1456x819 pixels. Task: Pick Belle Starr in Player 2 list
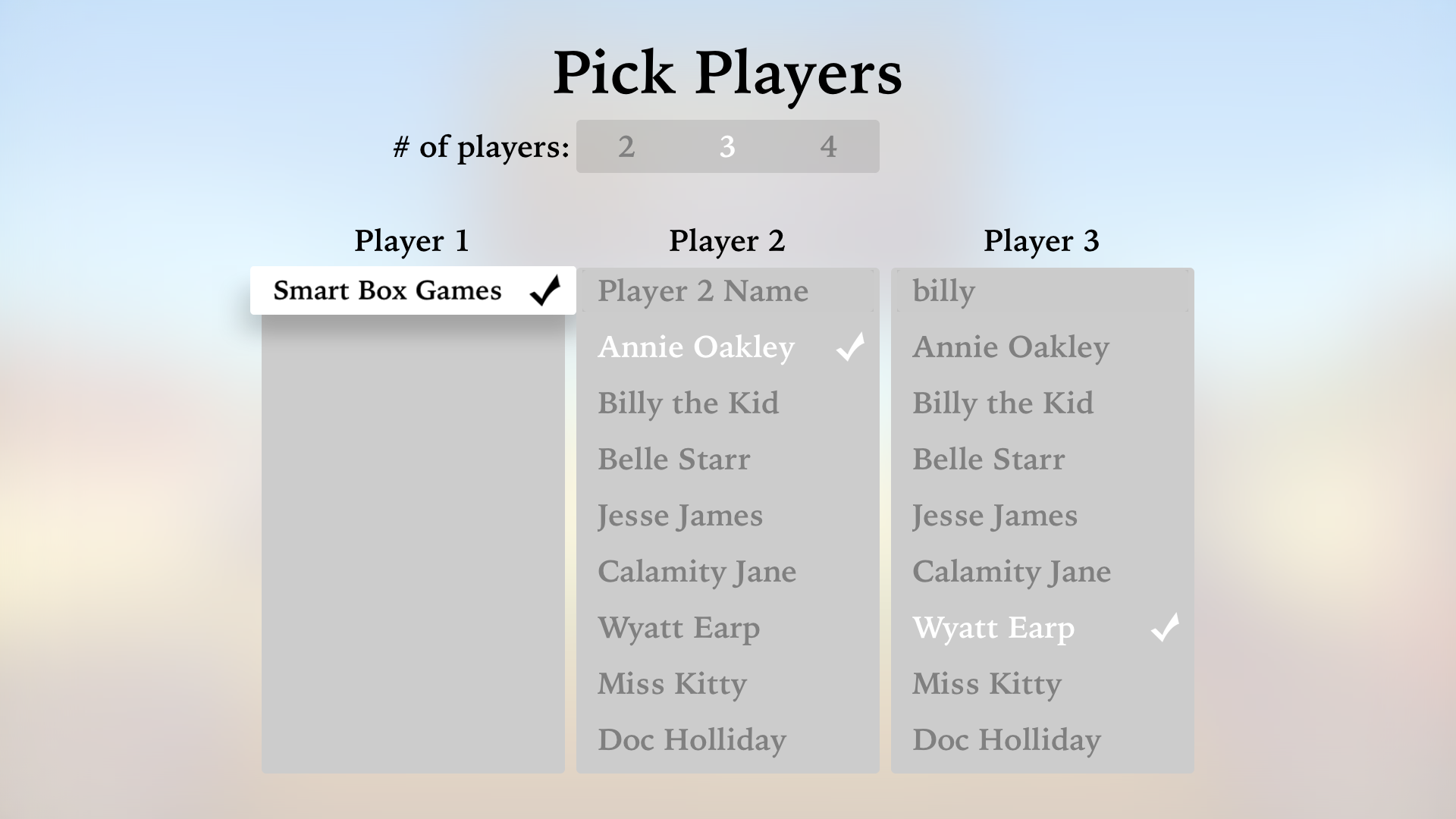click(673, 459)
